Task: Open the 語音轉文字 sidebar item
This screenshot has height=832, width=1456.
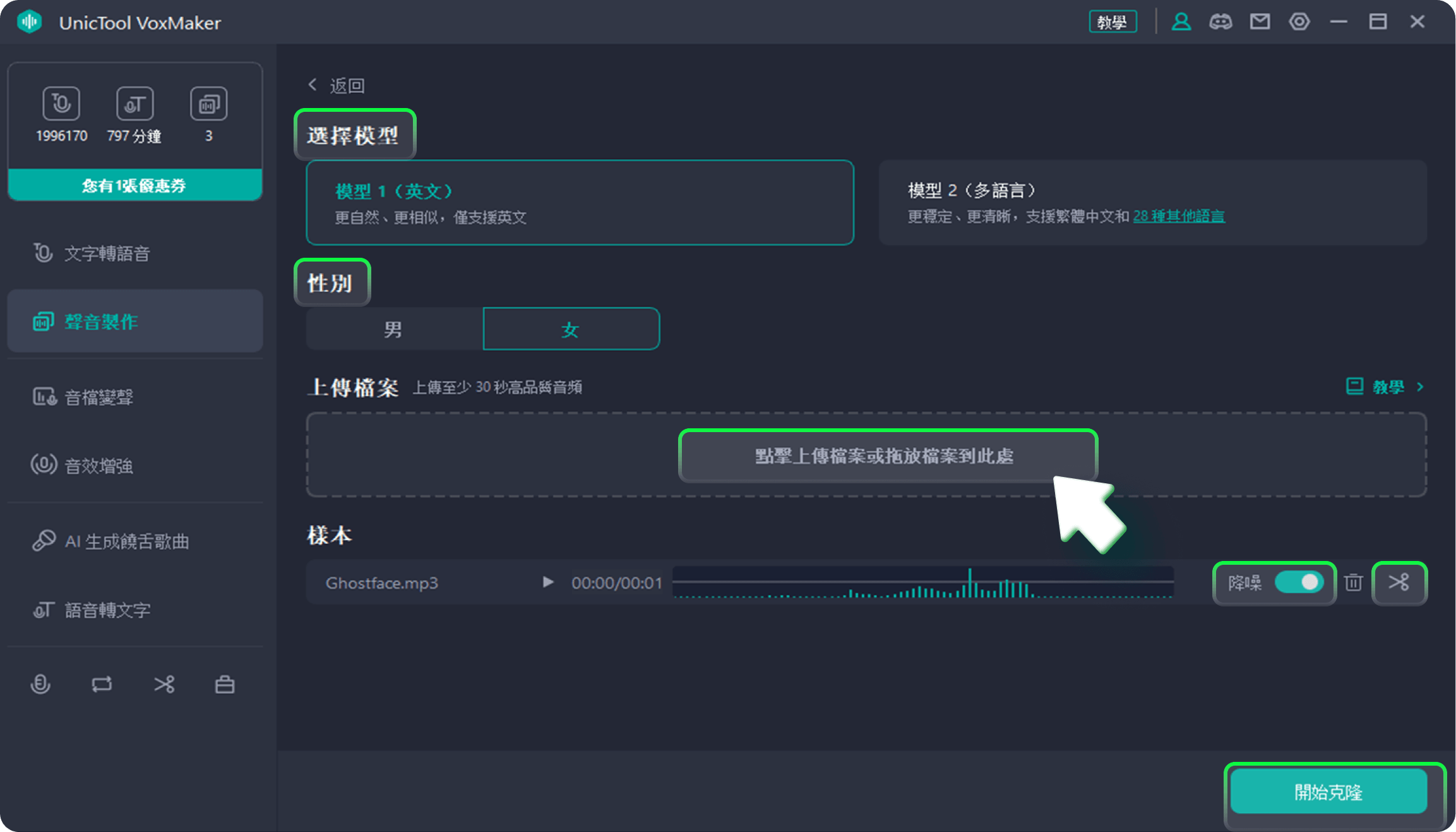Action: (x=134, y=610)
